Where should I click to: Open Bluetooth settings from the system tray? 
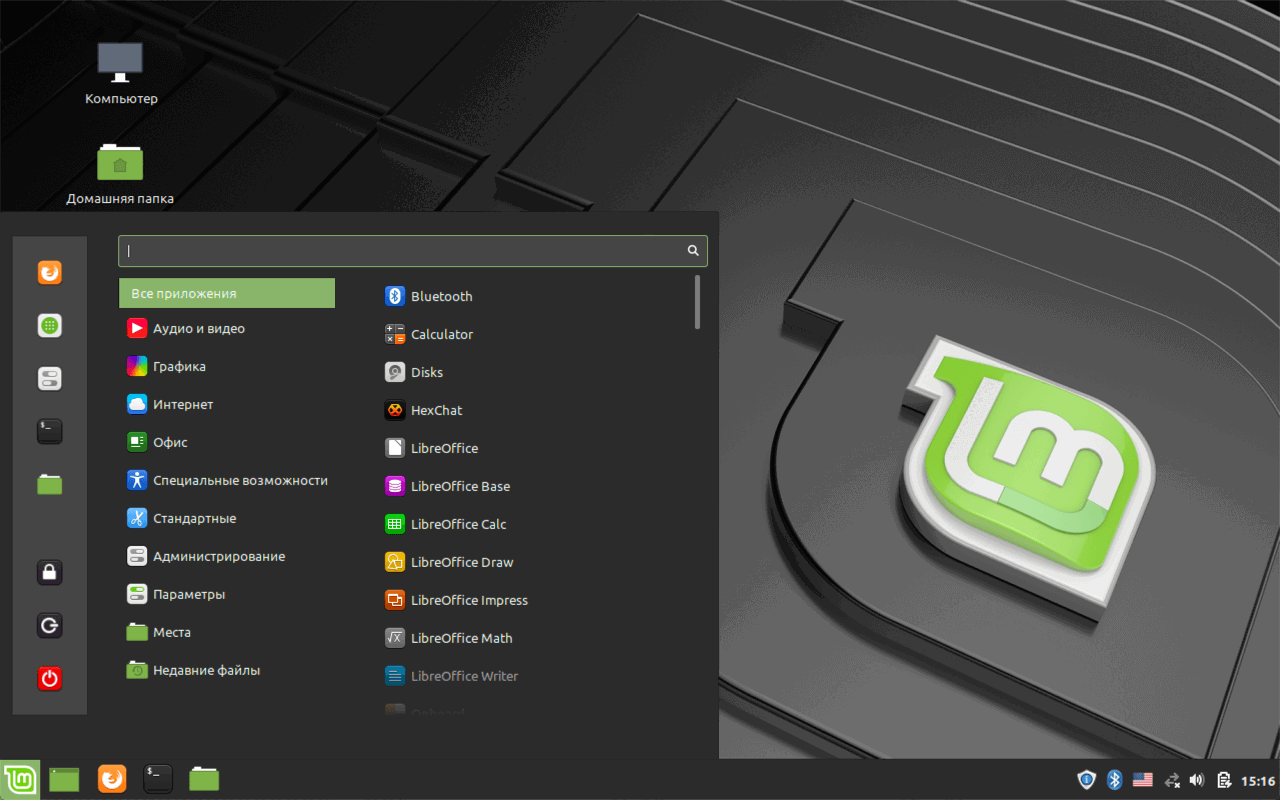(x=1114, y=779)
